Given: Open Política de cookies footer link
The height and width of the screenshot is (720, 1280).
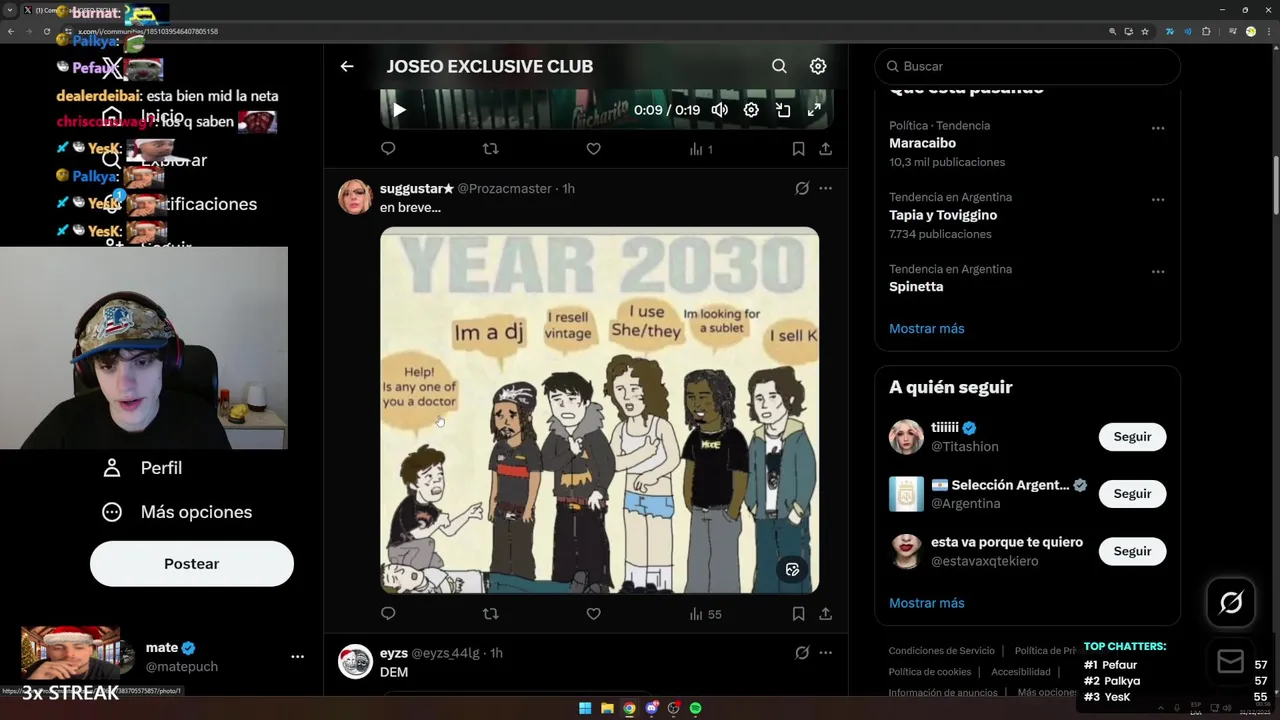Looking at the screenshot, I should (930, 672).
